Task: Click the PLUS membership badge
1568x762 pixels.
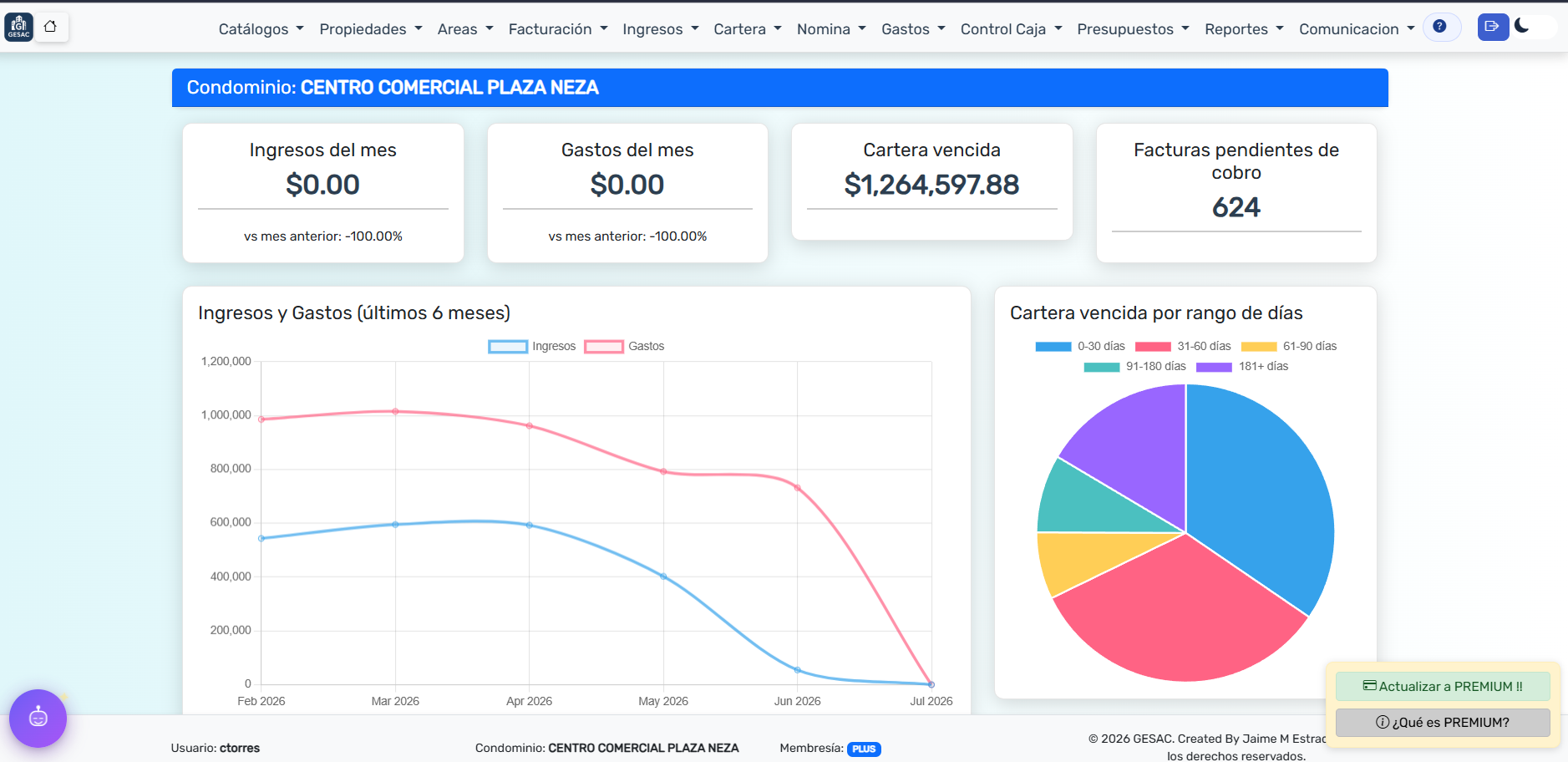Action: click(864, 749)
